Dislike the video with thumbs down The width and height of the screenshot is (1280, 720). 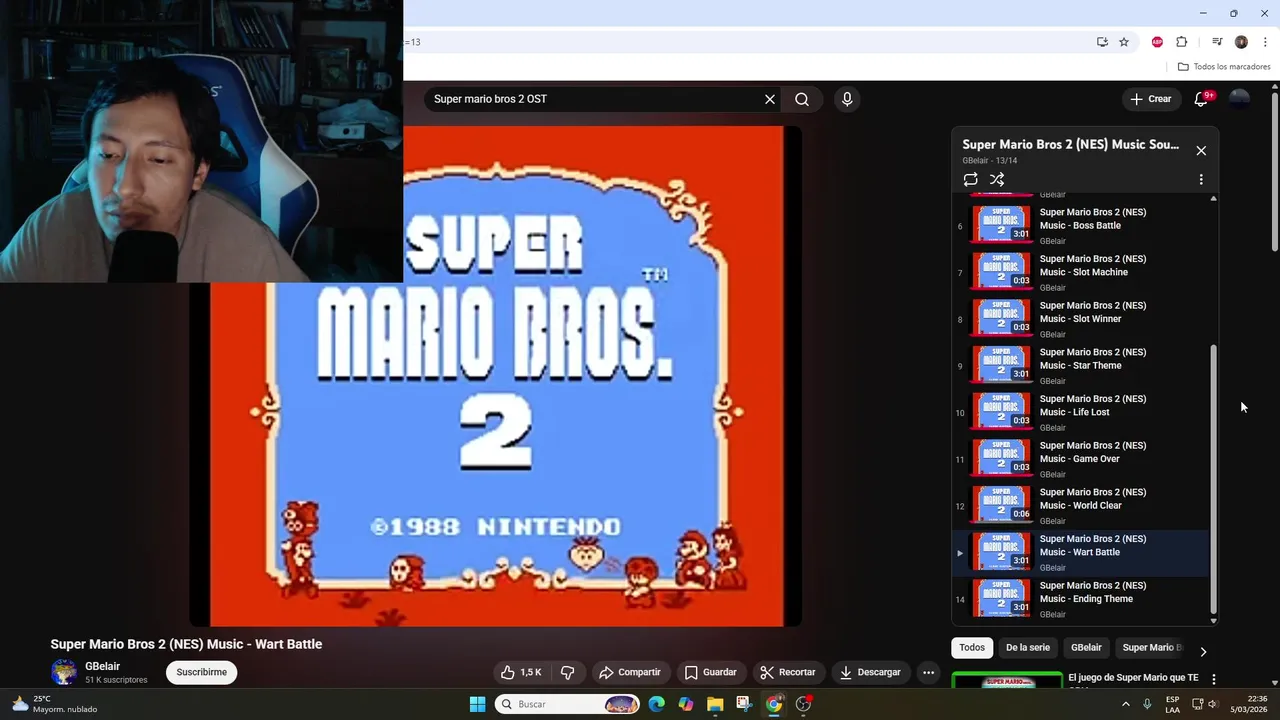click(x=568, y=672)
